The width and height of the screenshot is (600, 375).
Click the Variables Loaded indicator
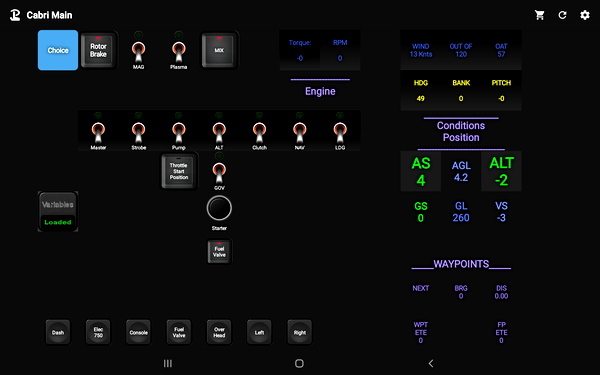pos(58,212)
